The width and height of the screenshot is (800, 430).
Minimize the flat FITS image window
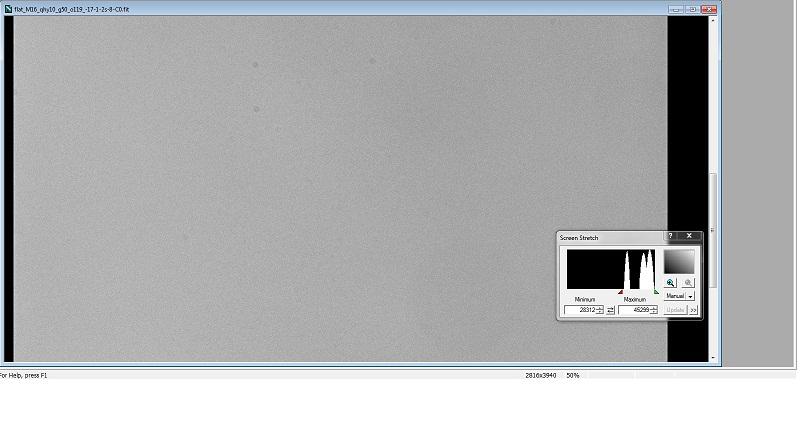click(x=676, y=9)
